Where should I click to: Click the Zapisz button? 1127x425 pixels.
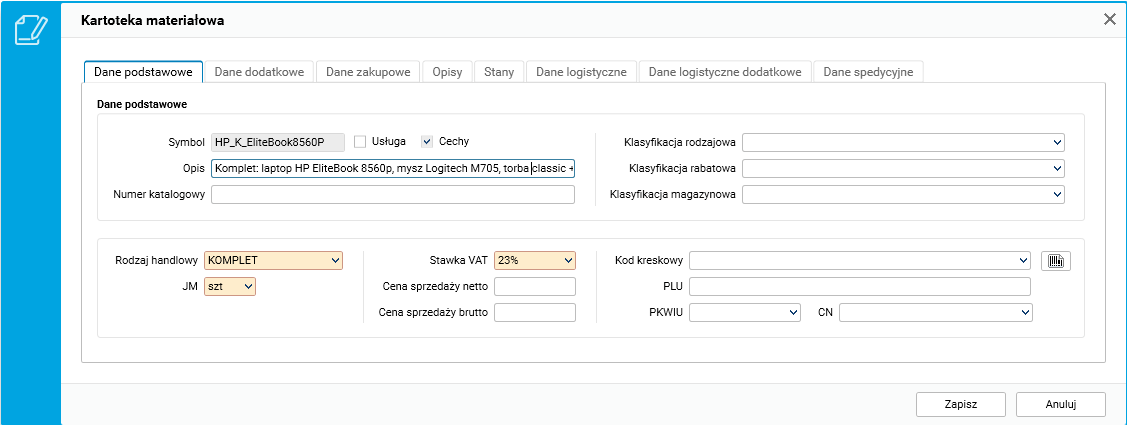coord(960,404)
